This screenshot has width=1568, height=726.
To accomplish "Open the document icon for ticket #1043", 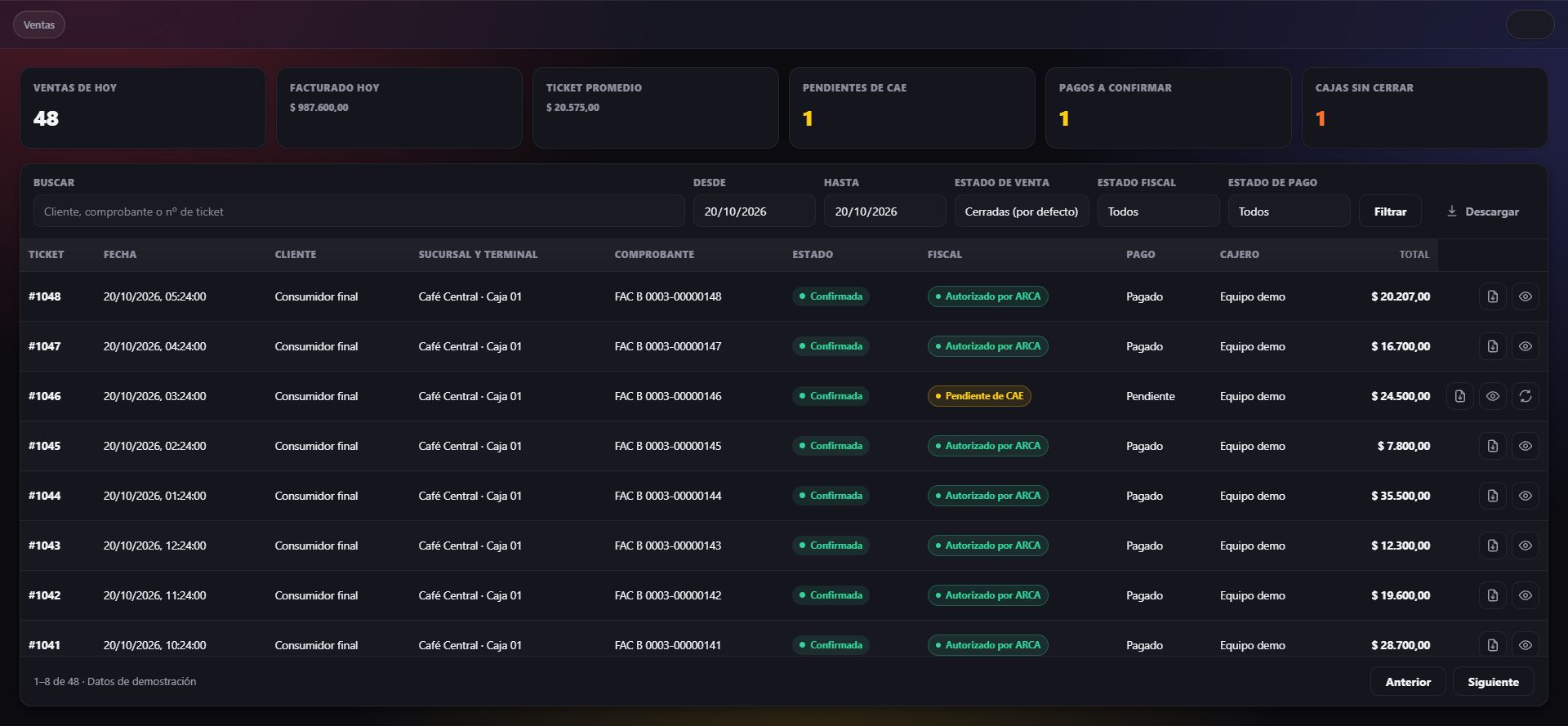I will tap(1492, 546).
